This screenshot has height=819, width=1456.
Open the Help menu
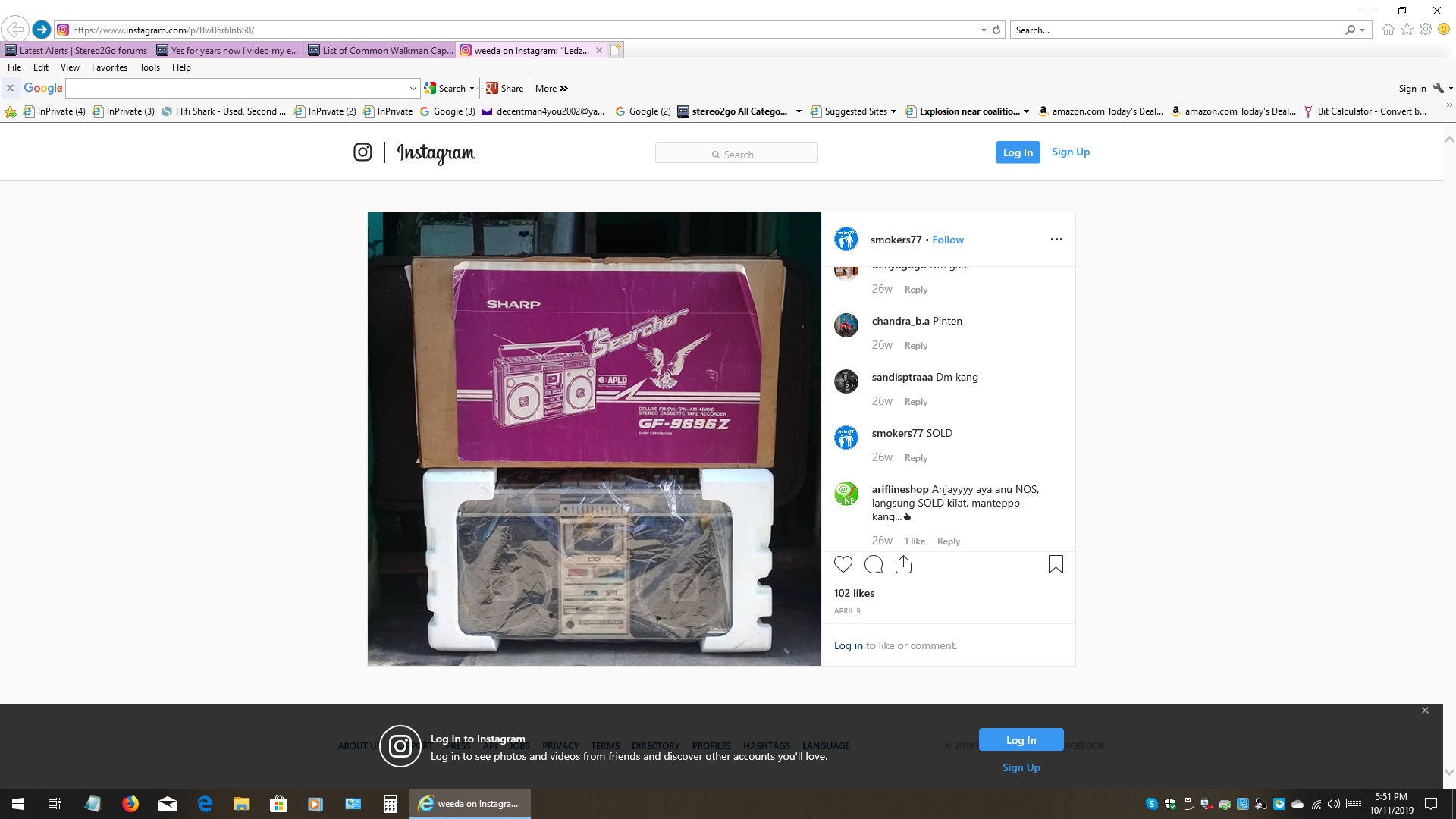pyautogui.click(x=181, y=67)
